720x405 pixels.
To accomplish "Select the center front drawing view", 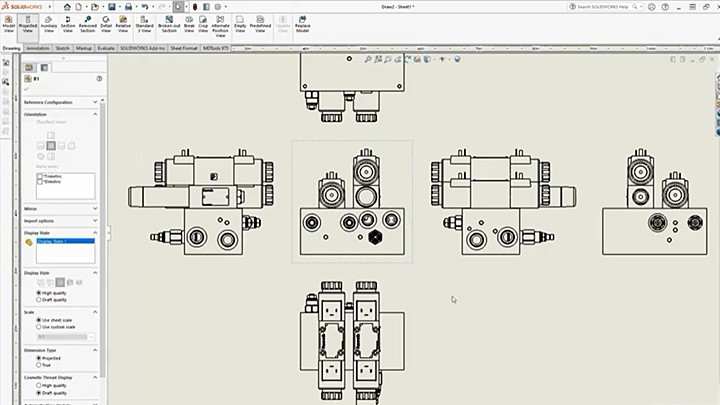I will 352,202.
